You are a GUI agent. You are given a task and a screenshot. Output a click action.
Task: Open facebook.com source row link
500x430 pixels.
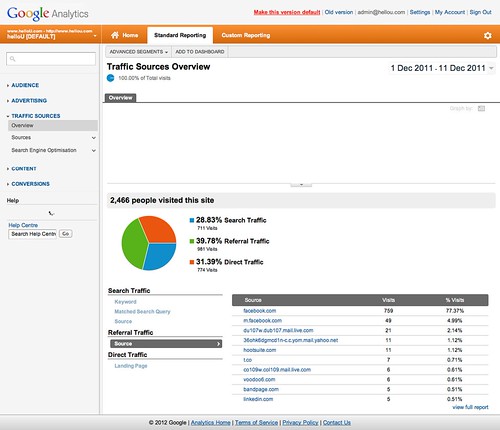coord(260,311)
